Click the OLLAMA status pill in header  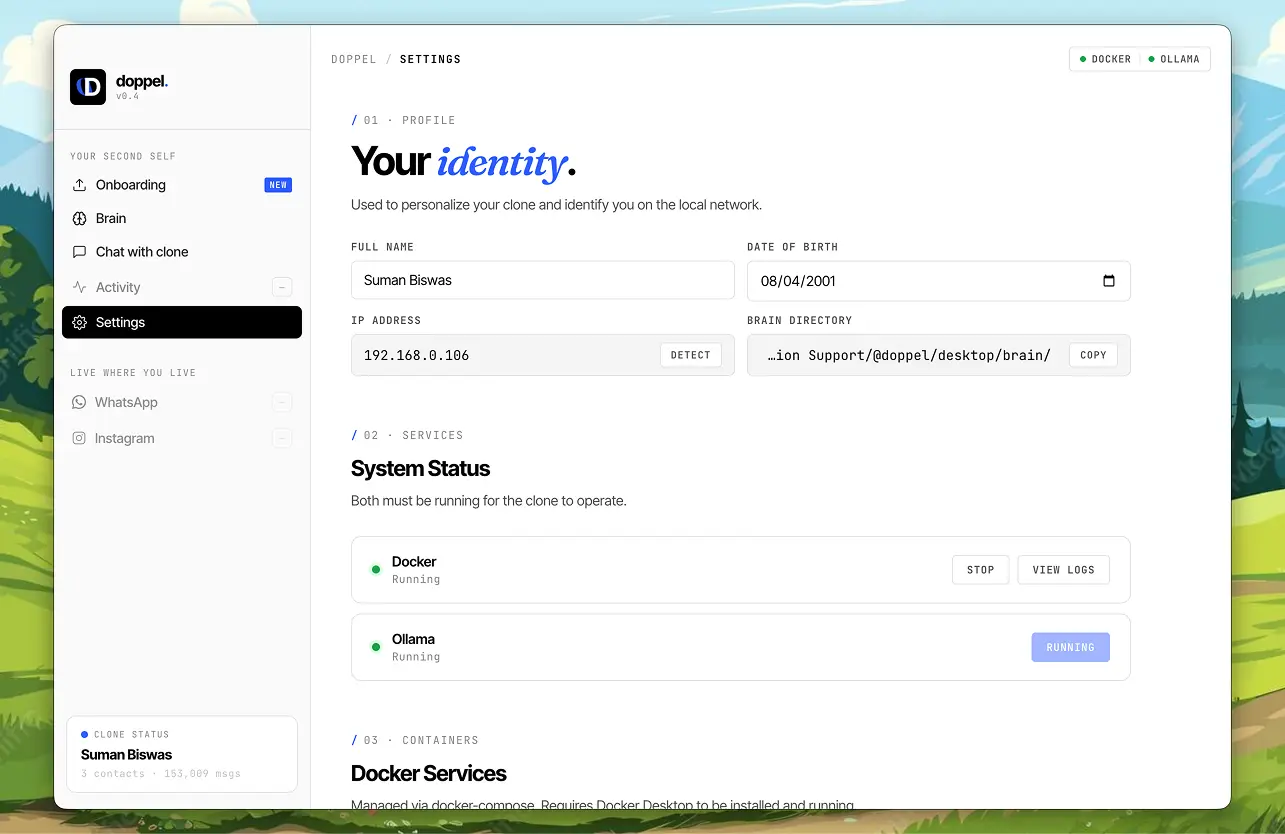(x=1174, y=60)
